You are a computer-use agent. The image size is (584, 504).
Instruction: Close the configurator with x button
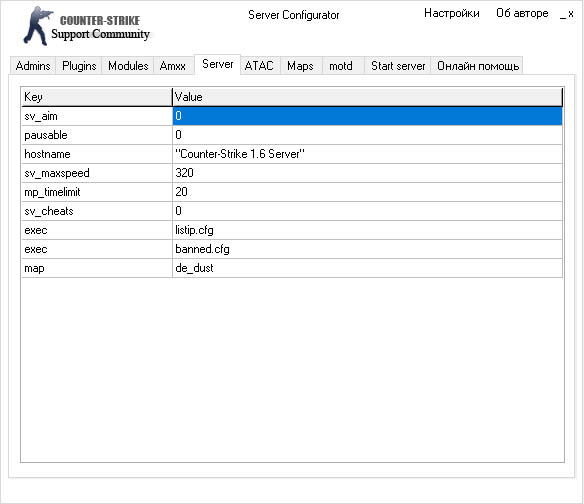(x=571, y=14)
